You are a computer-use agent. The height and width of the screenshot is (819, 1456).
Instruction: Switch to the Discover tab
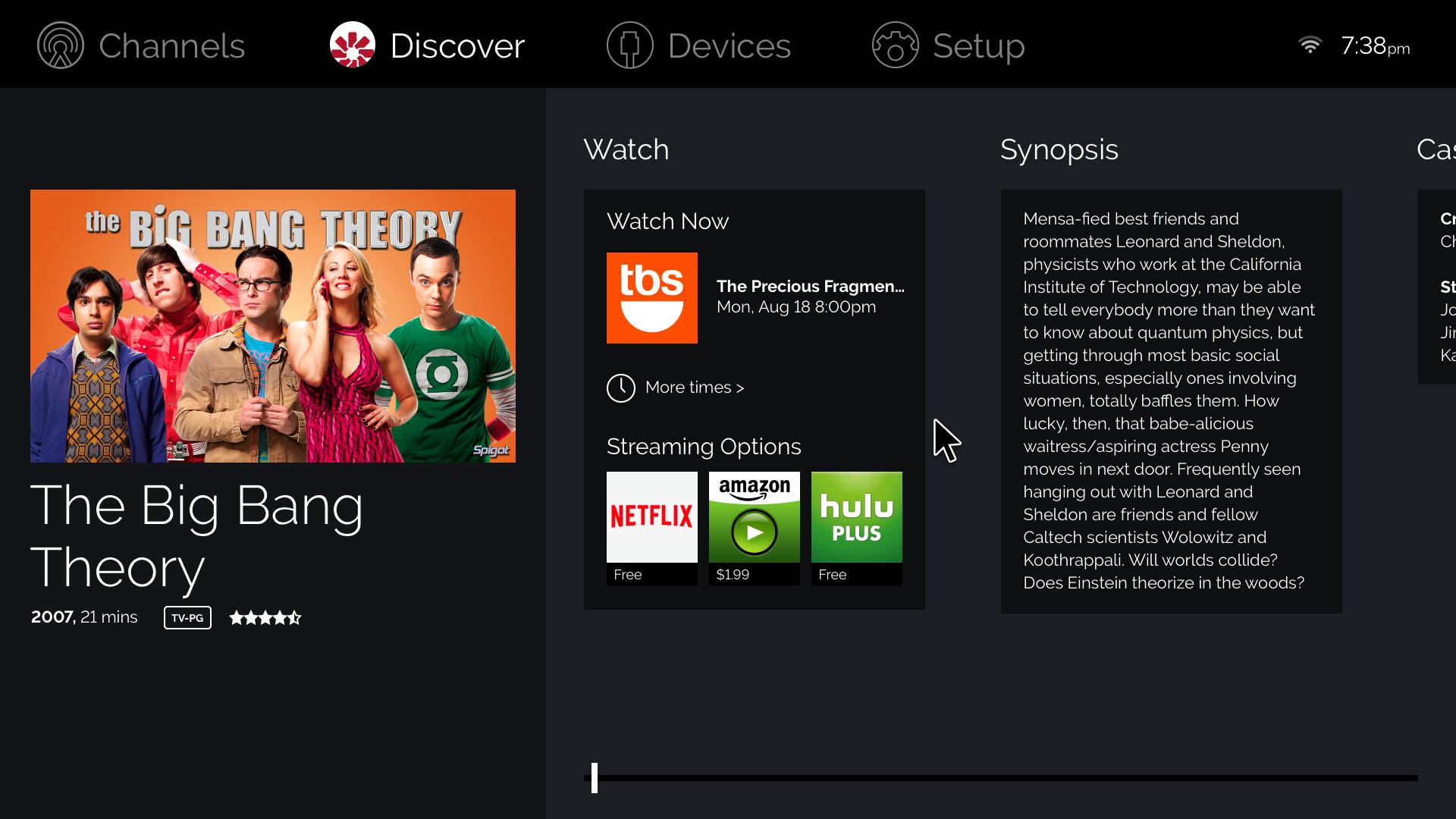pyautogui.click(x=427, y=45)
